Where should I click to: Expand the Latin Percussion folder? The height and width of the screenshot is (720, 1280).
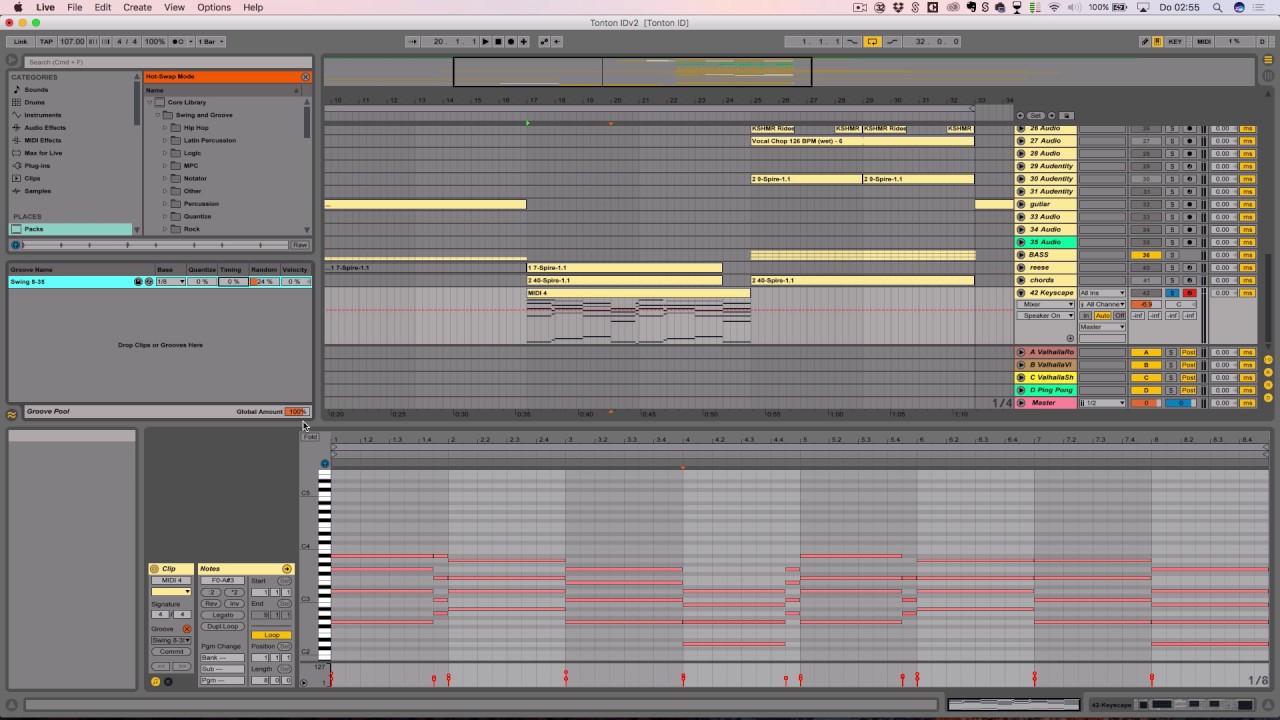pyautogui.click(x=166, y=141)
